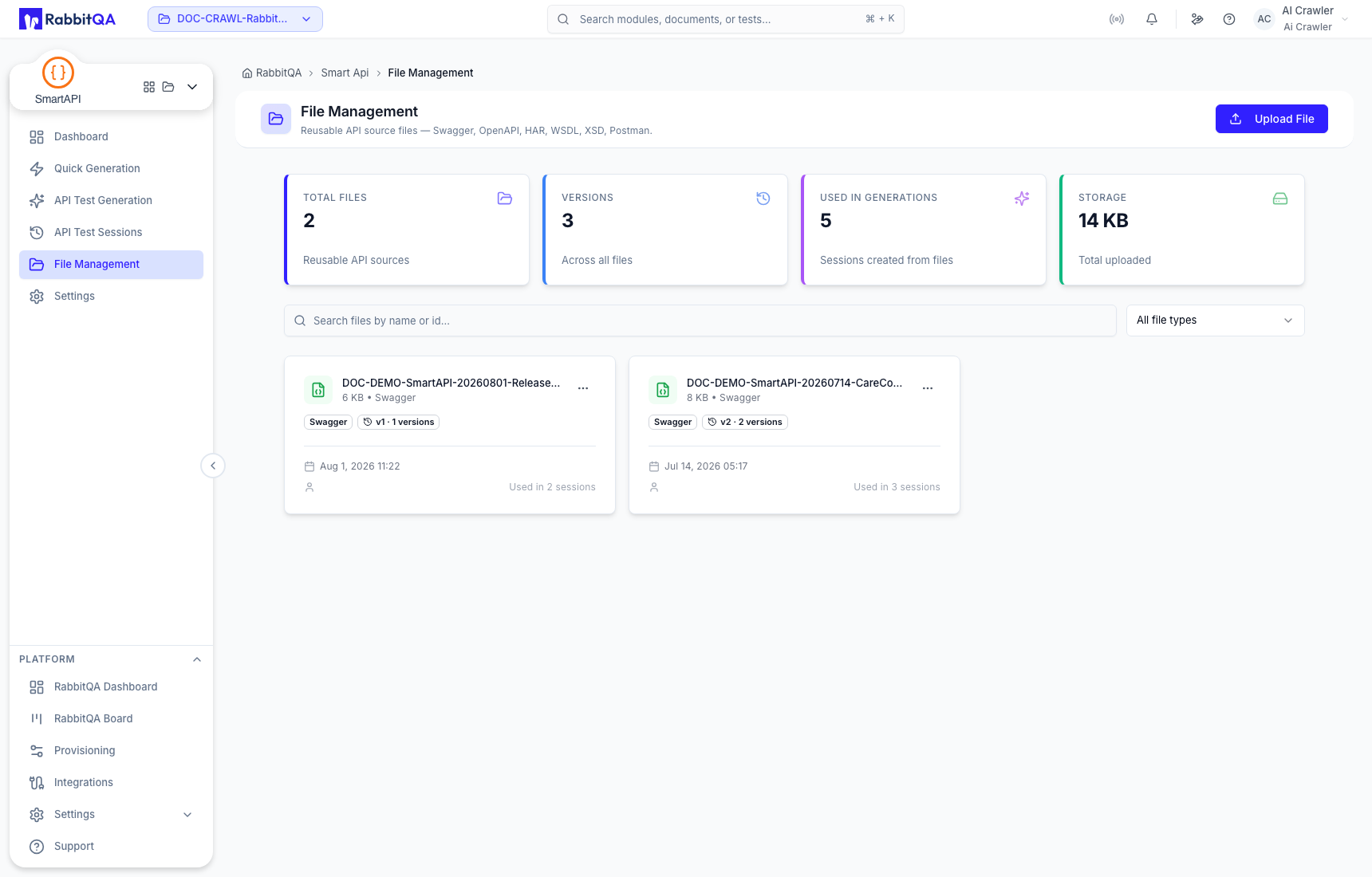1372x877 pixels.
Task: Click the File Management header folder icon
Action: tap(276, 119)
